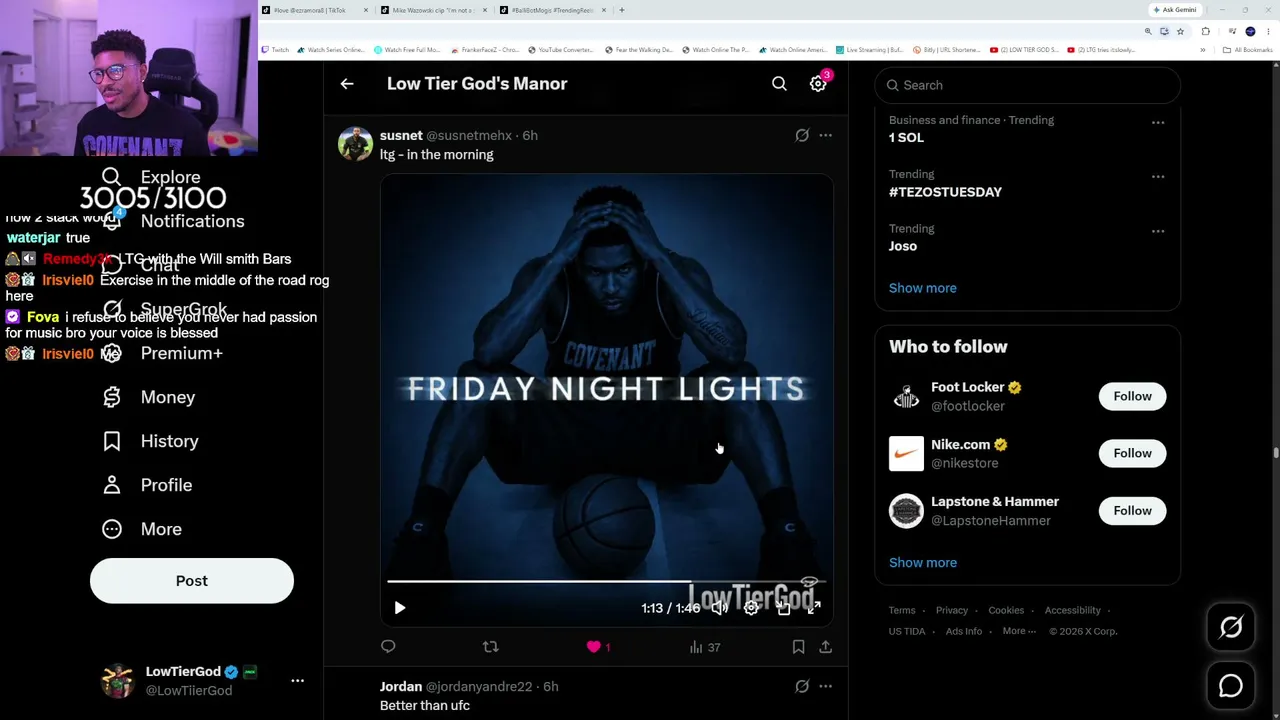Bookmark susnet's post
This screenshot has height=720, width=1280.
(x=798, y=647)
